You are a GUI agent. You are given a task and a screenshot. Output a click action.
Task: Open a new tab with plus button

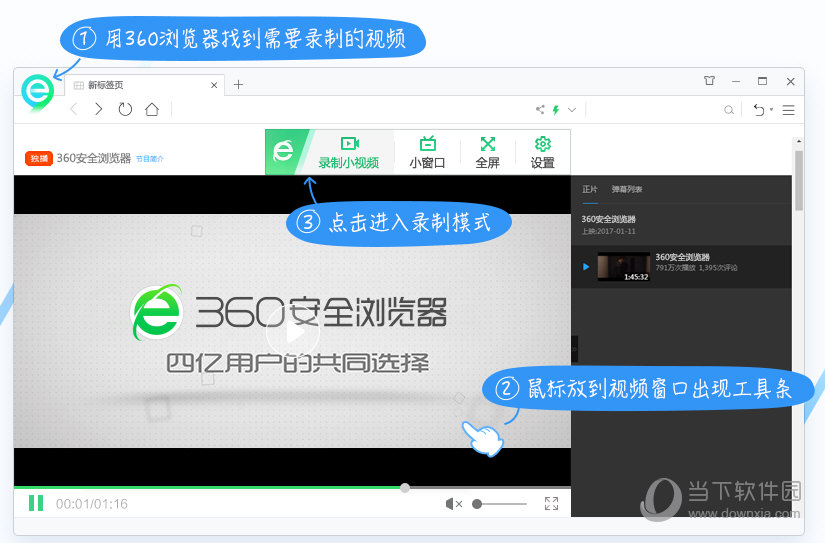[238, 85]
